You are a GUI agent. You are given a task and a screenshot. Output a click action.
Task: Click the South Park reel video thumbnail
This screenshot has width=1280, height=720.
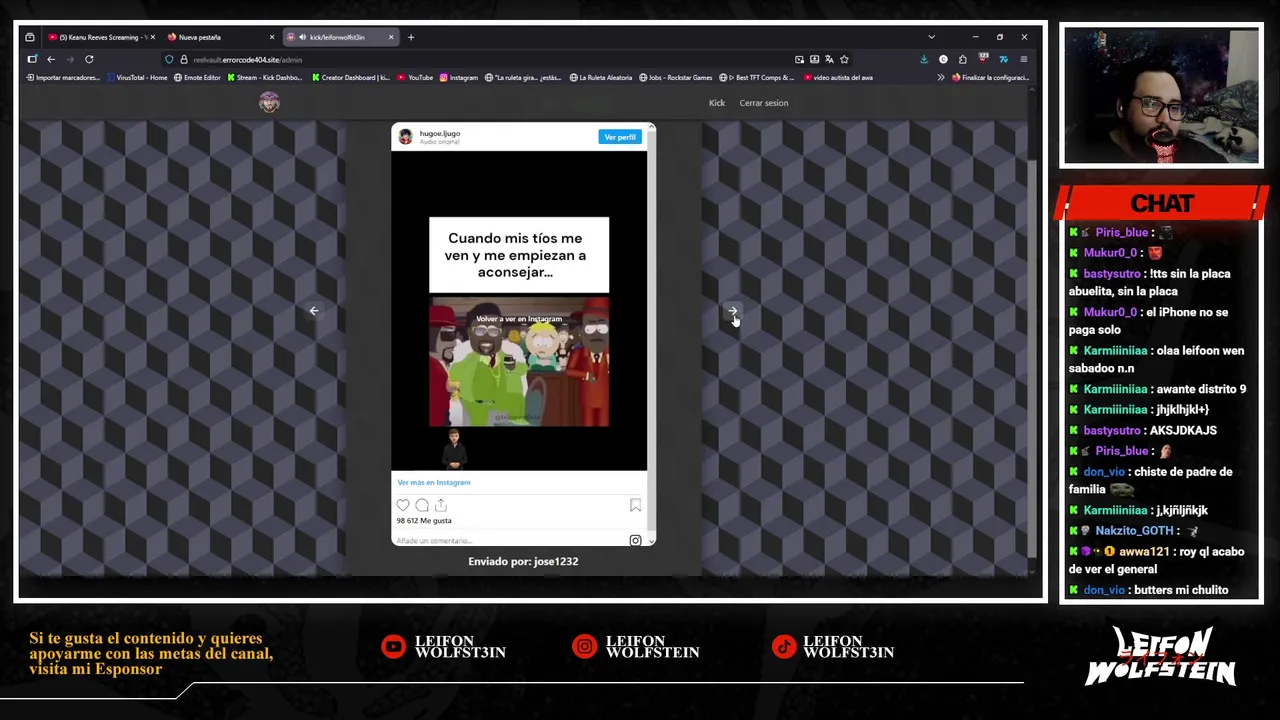(519, 362)
